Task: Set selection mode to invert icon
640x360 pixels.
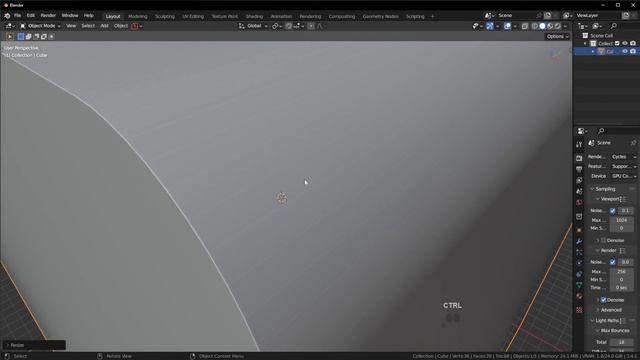Action: (44, 36)
